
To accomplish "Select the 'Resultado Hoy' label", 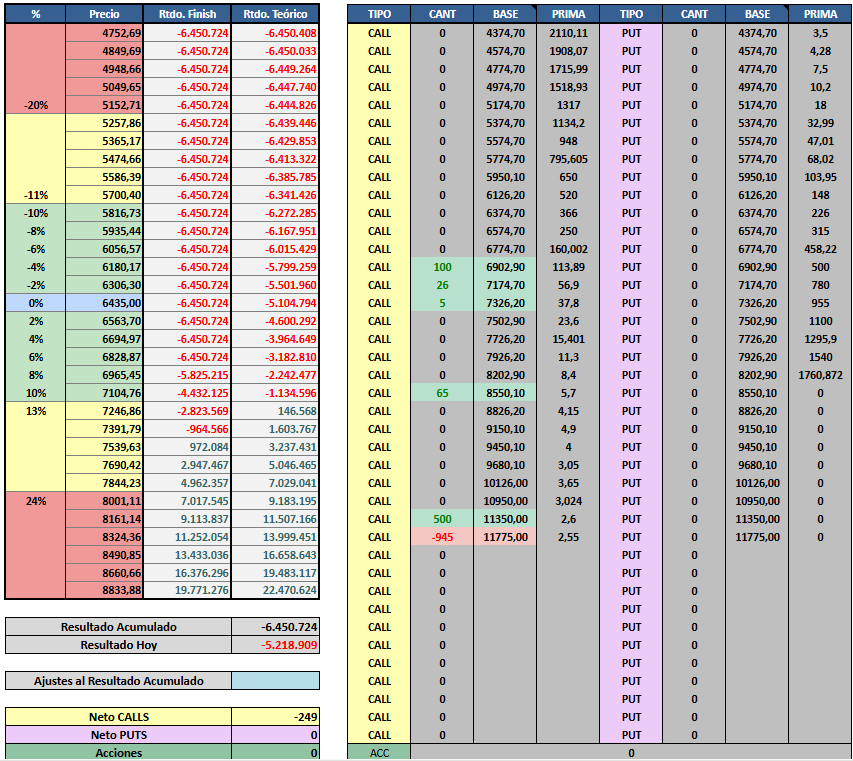I will click(x=119, y=645).
